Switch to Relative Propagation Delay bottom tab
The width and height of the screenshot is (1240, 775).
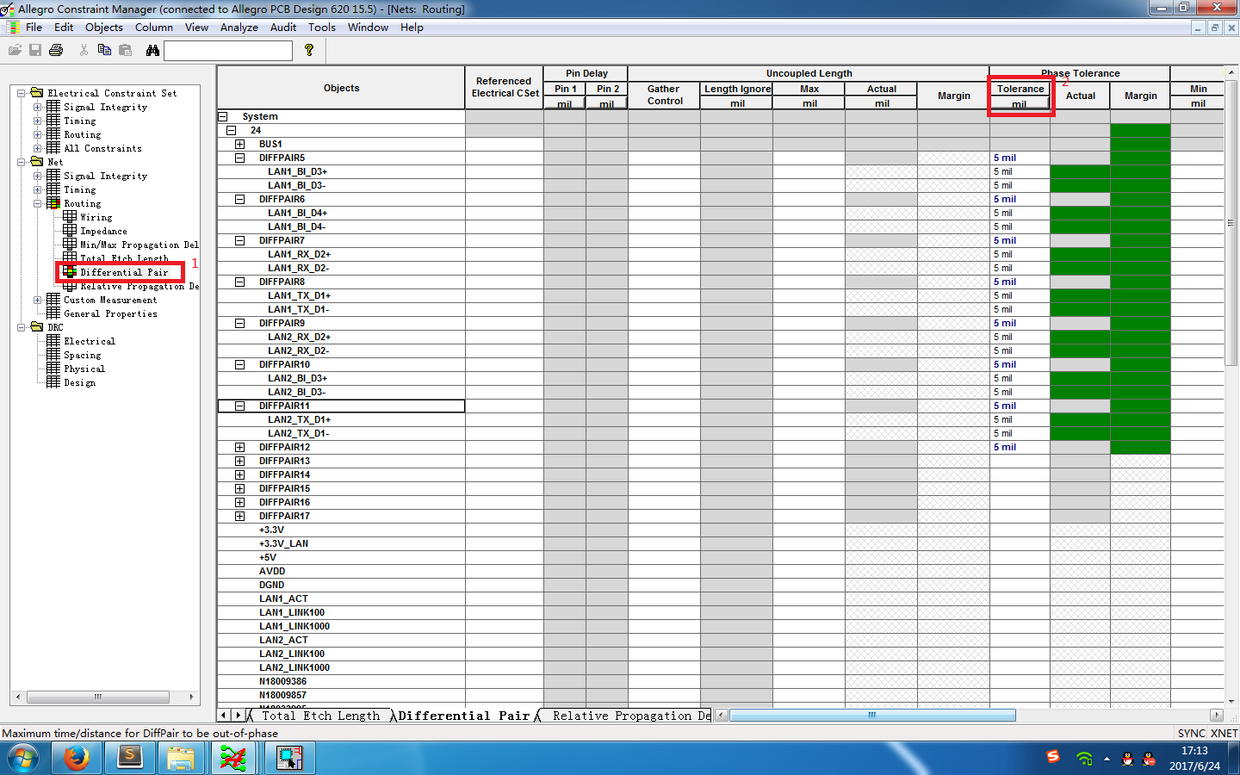click(628, 716)
